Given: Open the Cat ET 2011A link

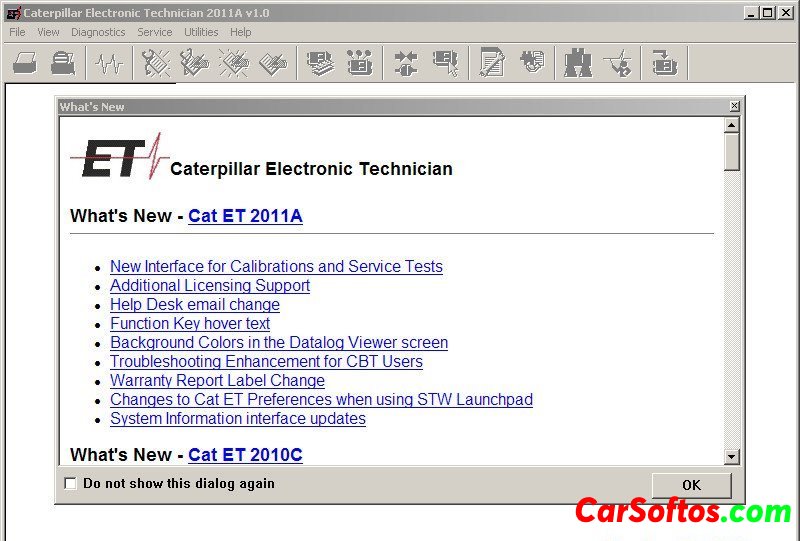Looking at the screenshot, I should point(245,216).
